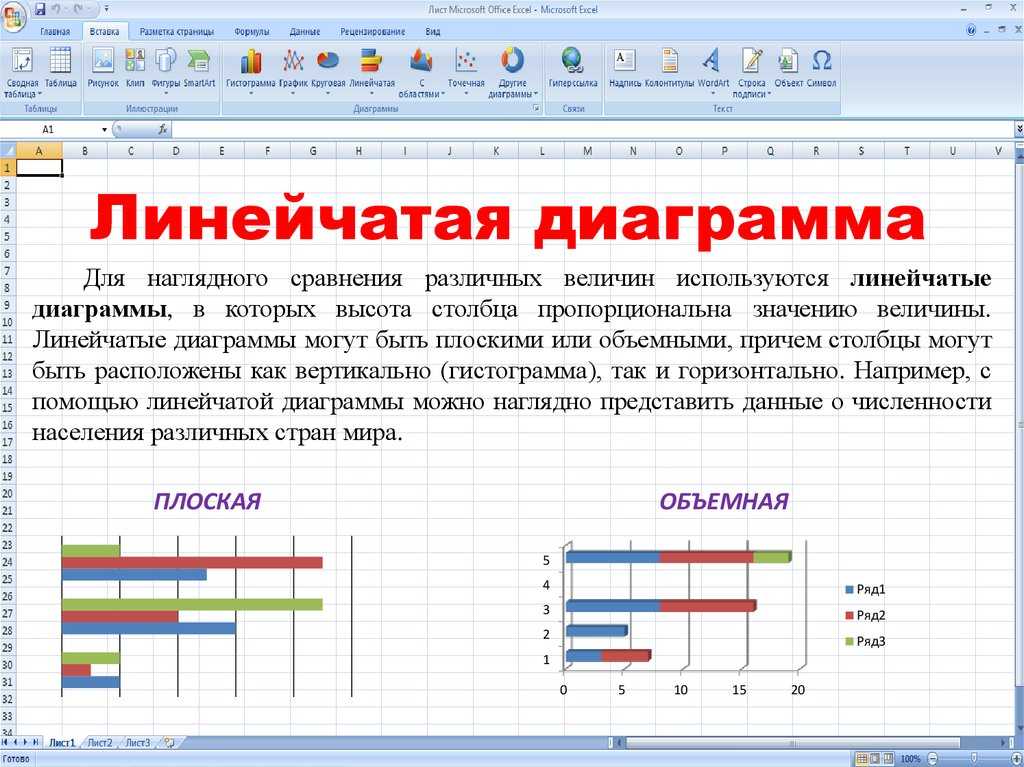Choose the Гистограмма column chart
Screen dimensions: 1024x767
[251, 71]
